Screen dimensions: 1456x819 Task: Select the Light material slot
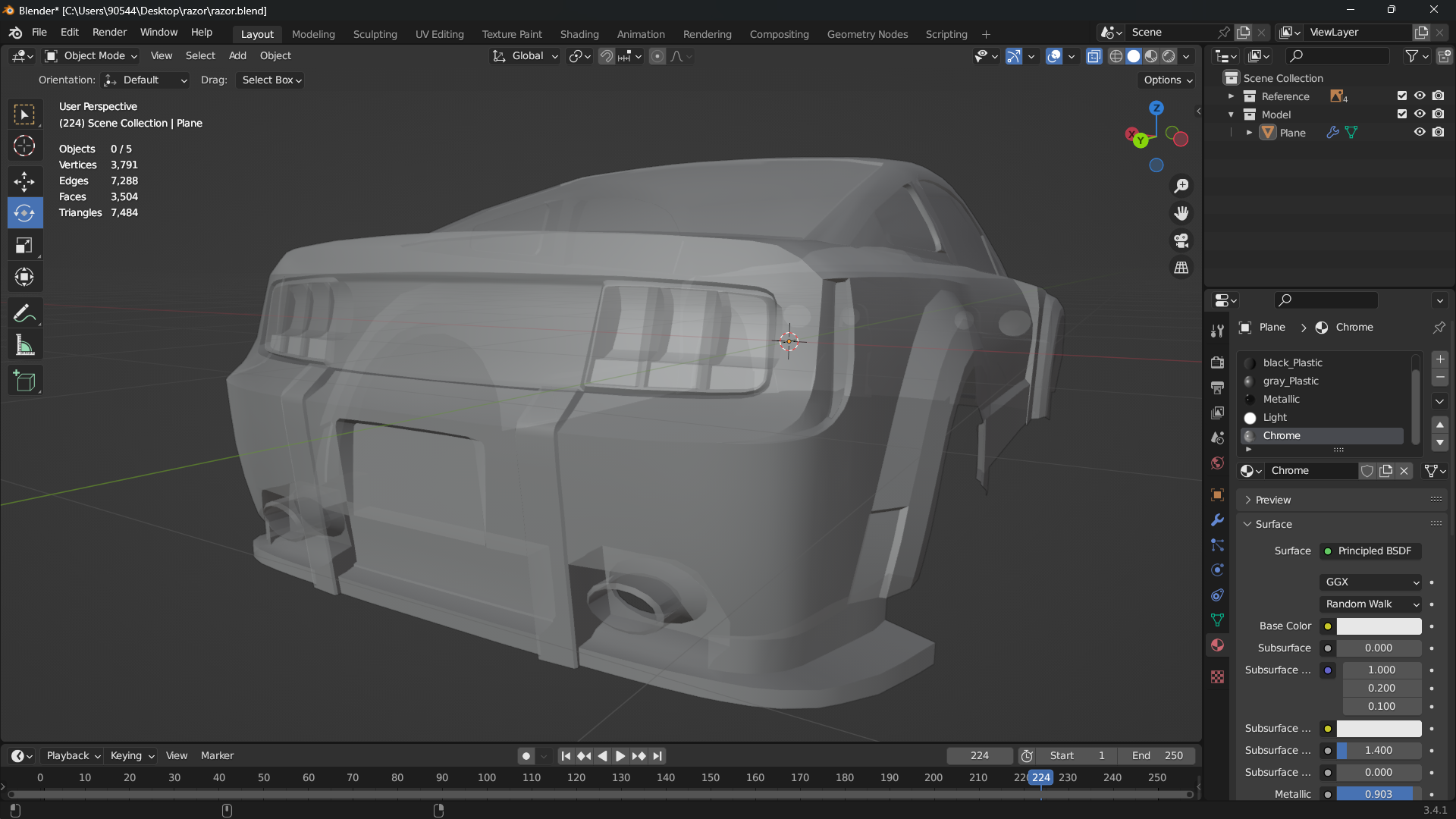(x=1275, y=417)
